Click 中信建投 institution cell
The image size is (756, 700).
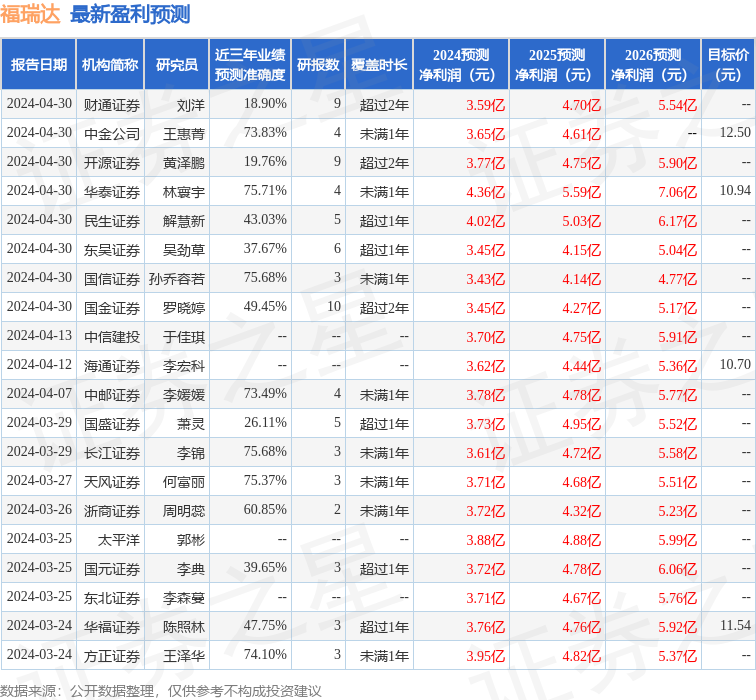pos(112,337)
